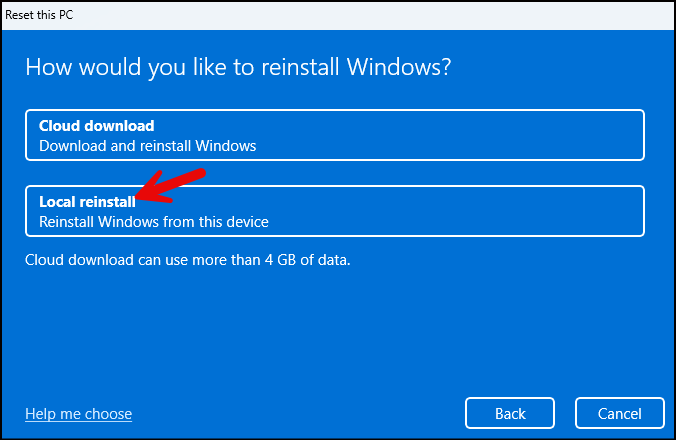The height and width of the screenshot is (440, 676).
Task: Click 'Reinstall Windows from this device' description
Action: [153, 222]
